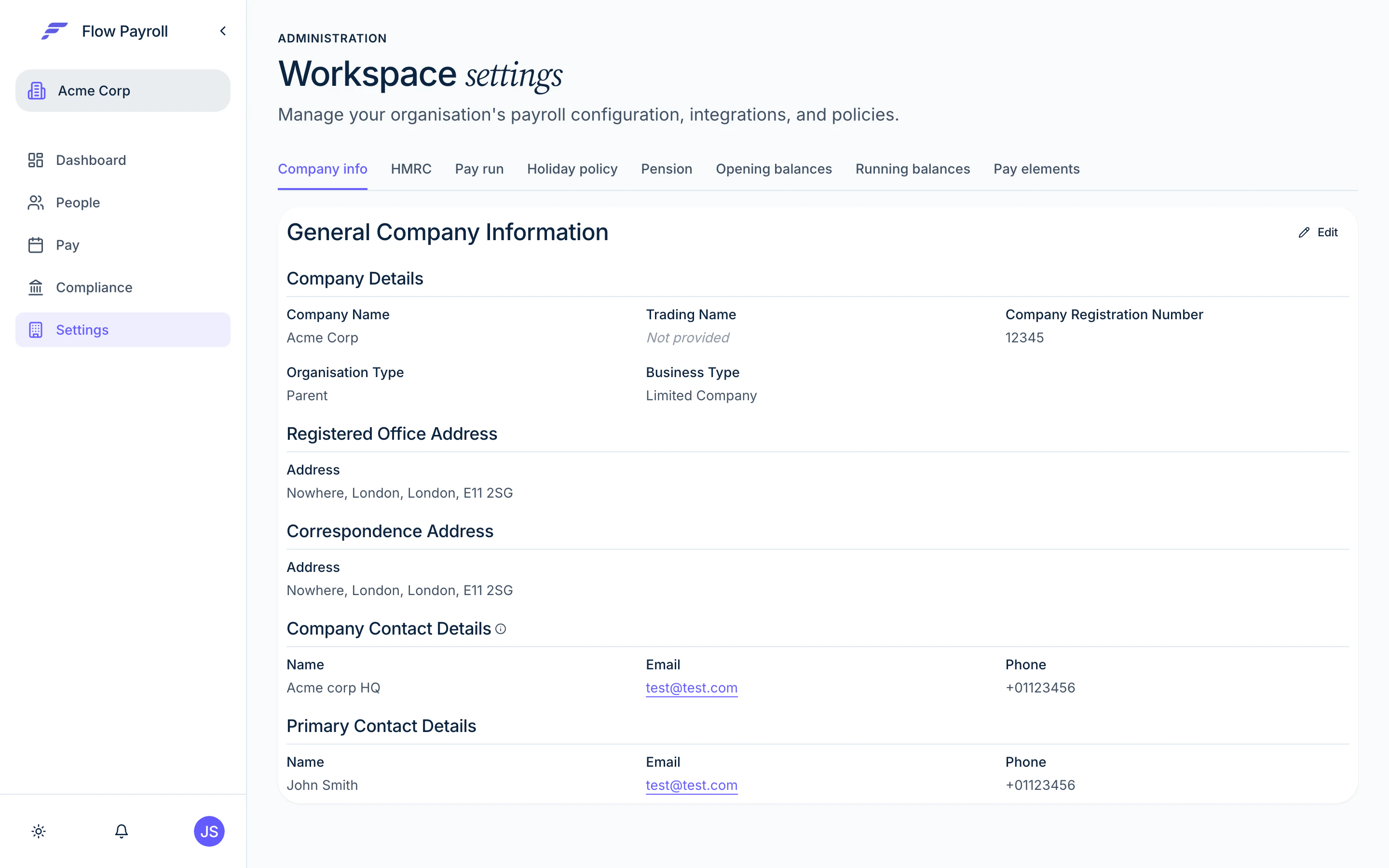Screen dimensions: 1389x868
Task: Switch to the HMRC tab
Action: (x=411, y=169)
